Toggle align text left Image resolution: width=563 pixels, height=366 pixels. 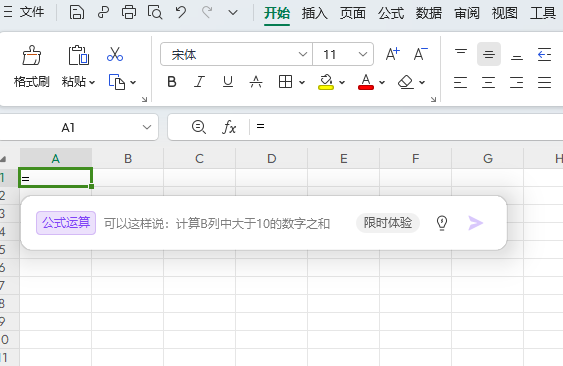tap(461, 82)
